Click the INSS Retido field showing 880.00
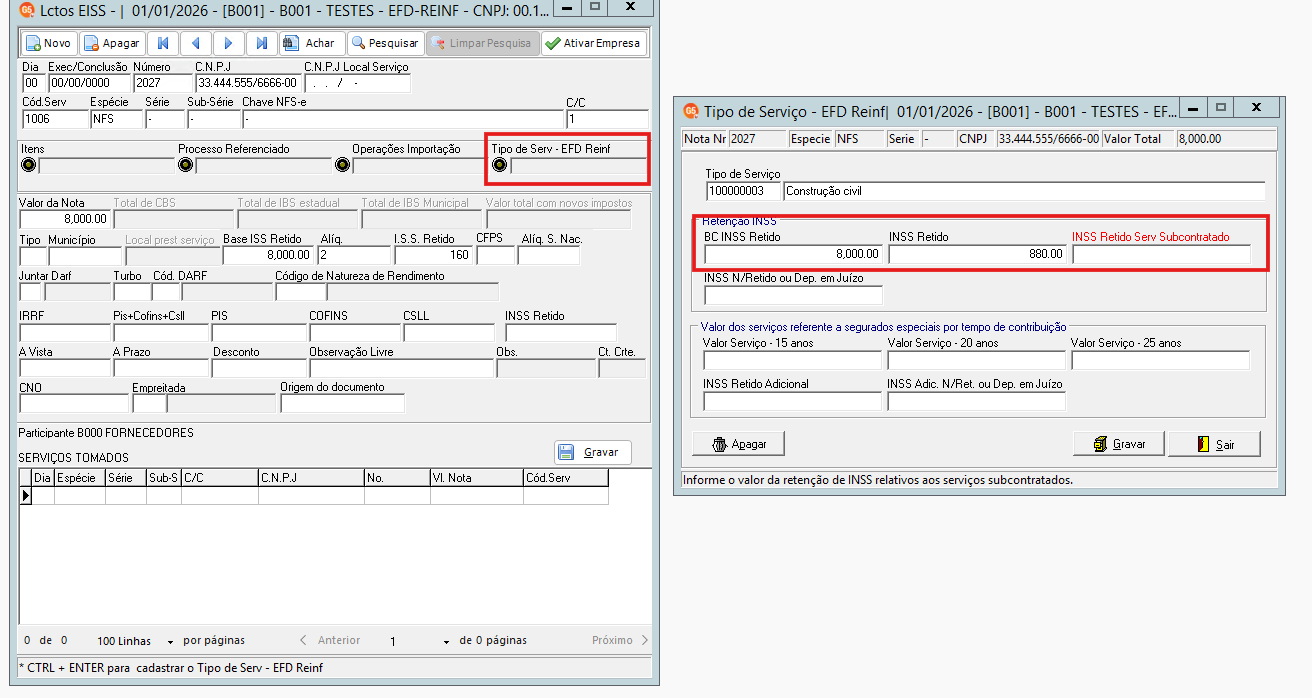Viewport: 1312px width, 698px height. (977, 254)
